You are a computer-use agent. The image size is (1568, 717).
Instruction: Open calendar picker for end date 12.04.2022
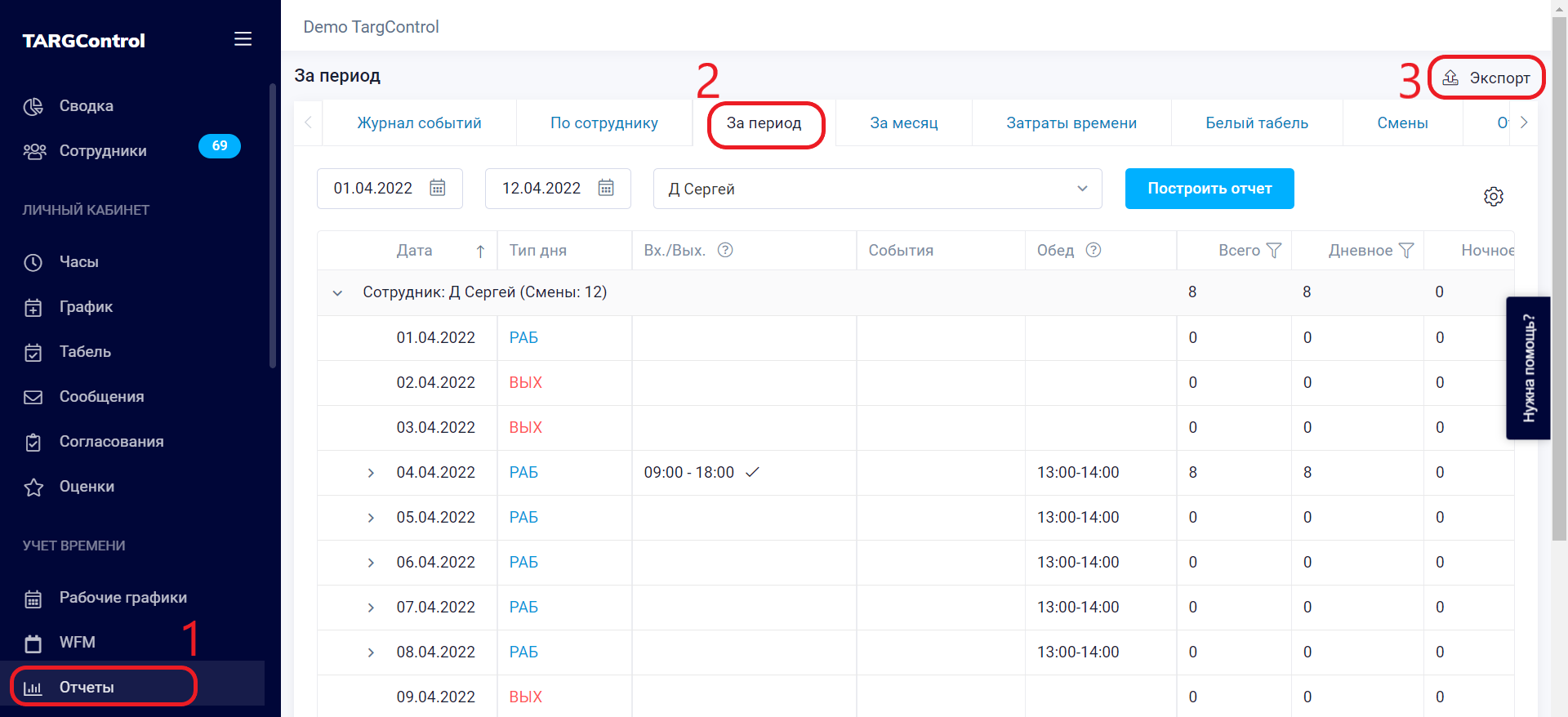coord(606,189)
